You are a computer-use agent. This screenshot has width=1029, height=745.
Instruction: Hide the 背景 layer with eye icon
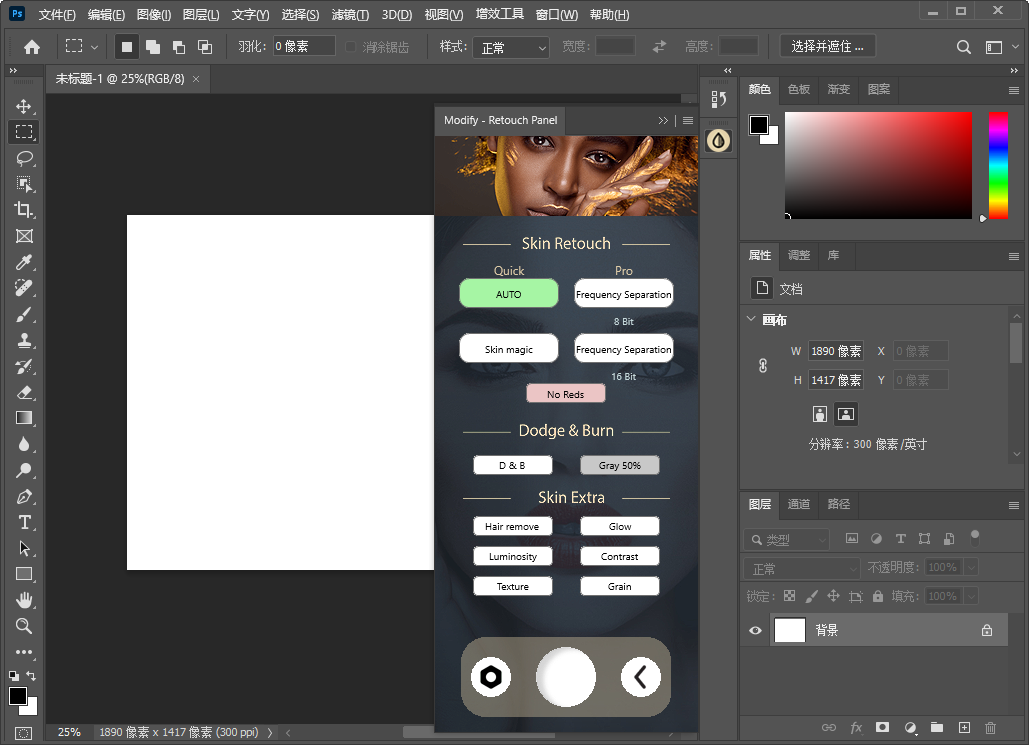pos(755,631)
